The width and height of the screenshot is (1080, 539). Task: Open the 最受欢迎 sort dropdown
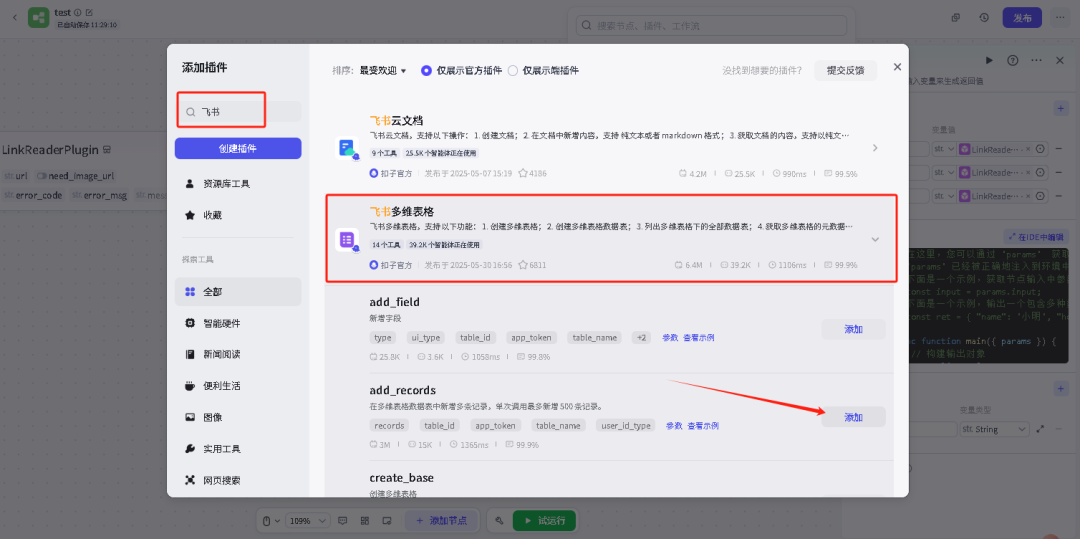(x=383, y=70)
